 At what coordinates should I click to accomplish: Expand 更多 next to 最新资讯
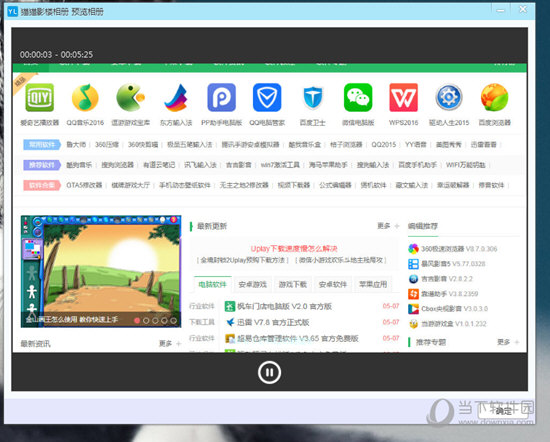tap(170, 343)
